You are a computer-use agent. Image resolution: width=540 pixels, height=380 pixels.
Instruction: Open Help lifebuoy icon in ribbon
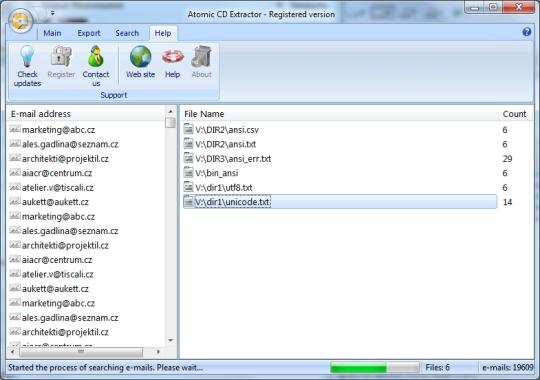click(x=173, y=62)
